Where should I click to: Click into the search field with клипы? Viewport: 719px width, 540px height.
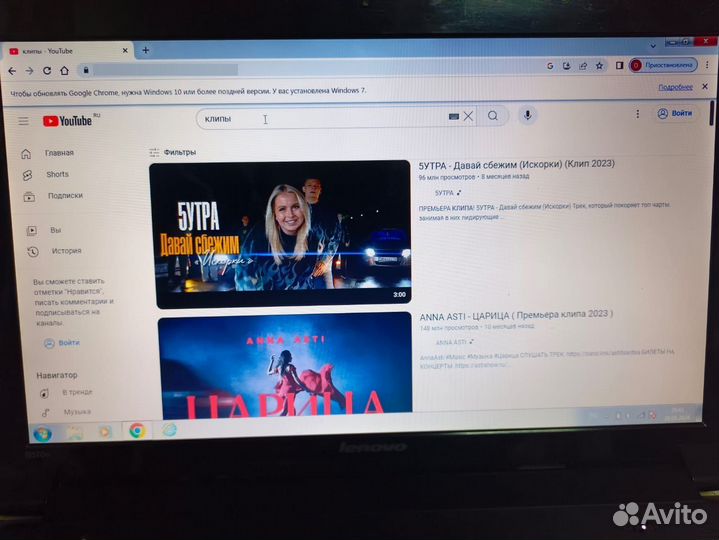tap(320, 118)
